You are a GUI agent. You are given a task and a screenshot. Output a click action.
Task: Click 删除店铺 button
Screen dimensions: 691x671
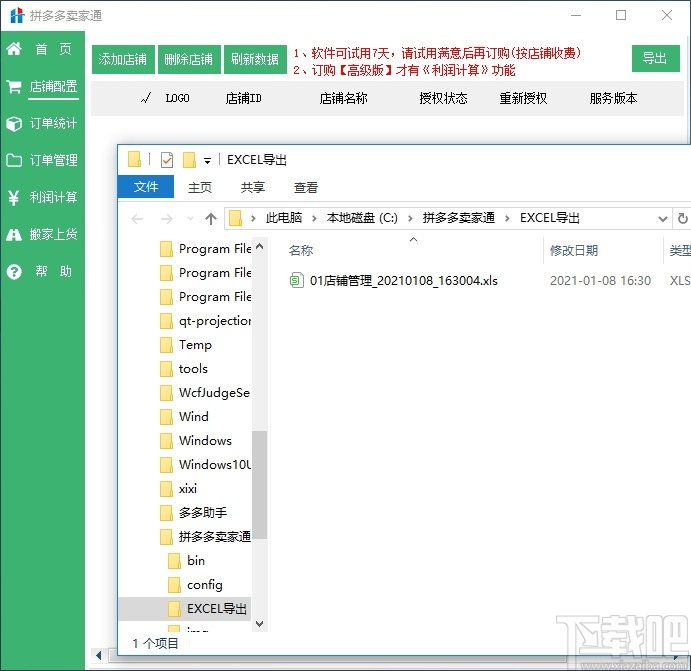[189, 59]
